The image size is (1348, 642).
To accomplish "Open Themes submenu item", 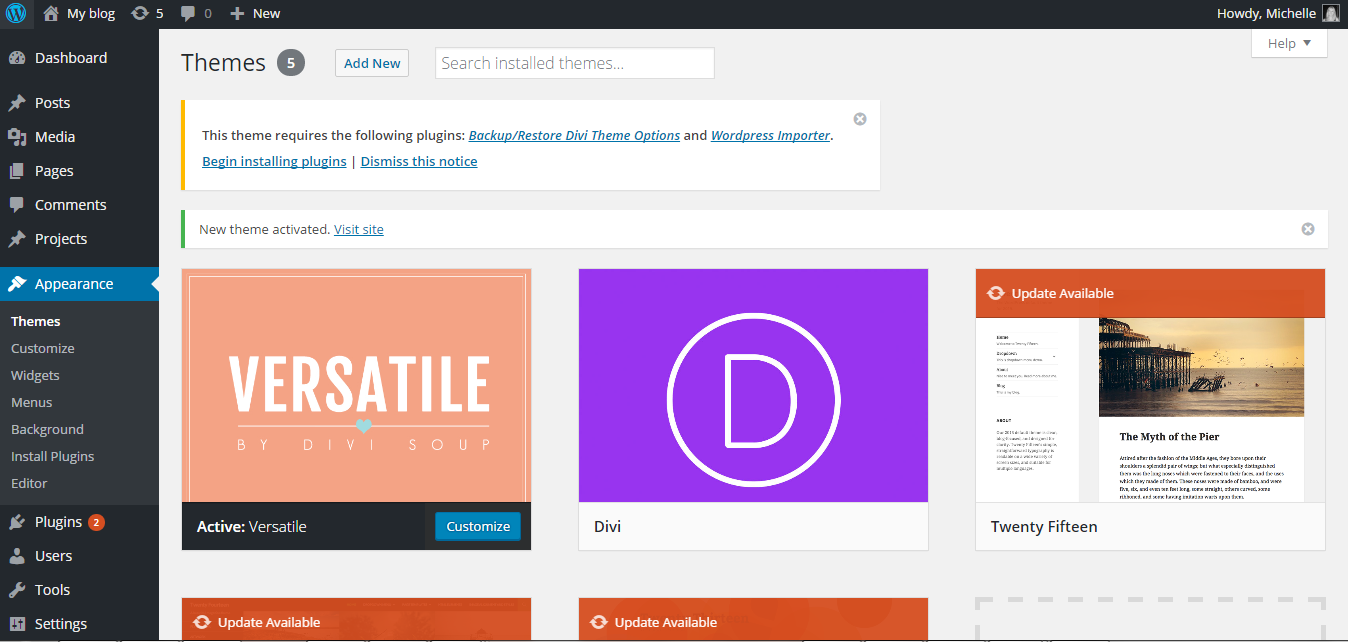I will coord(36,321).
